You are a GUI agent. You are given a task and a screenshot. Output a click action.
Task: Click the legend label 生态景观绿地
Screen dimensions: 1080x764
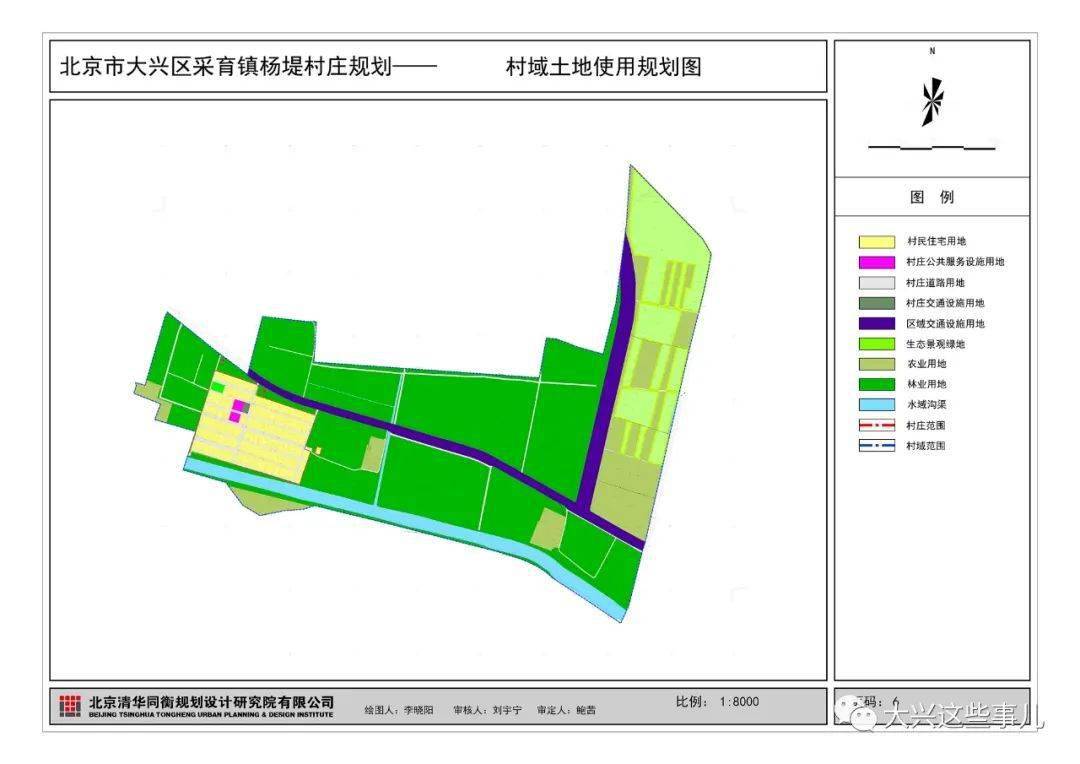(935, 344)
